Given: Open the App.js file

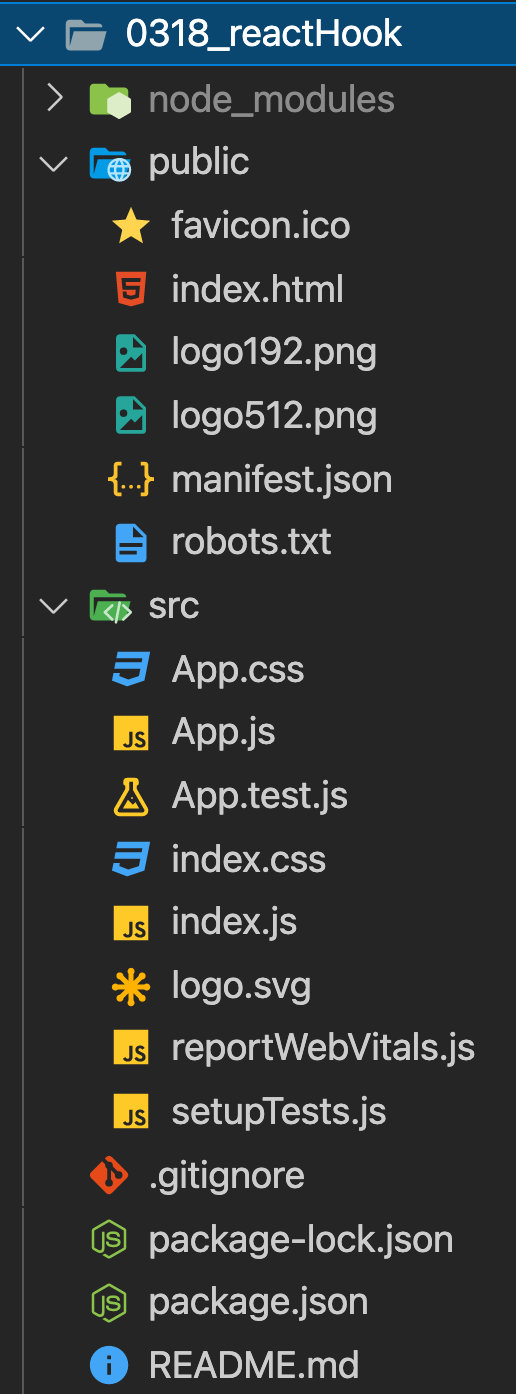Looking at the screenshot, I should (x=224, y=734).
